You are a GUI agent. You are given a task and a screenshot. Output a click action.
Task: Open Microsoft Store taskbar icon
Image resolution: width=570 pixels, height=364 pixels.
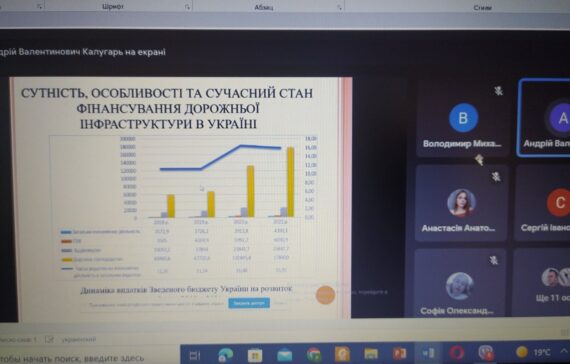click(255, 355)
